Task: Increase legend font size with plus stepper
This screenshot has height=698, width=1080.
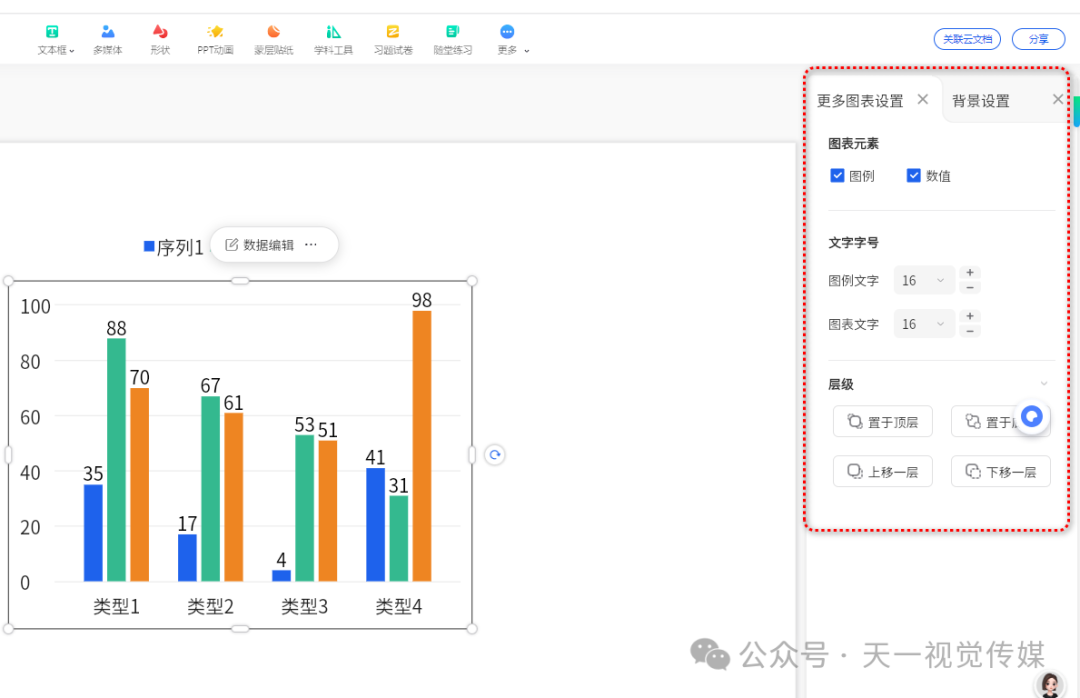Action: pyautogui.click(x=969, y=273)
